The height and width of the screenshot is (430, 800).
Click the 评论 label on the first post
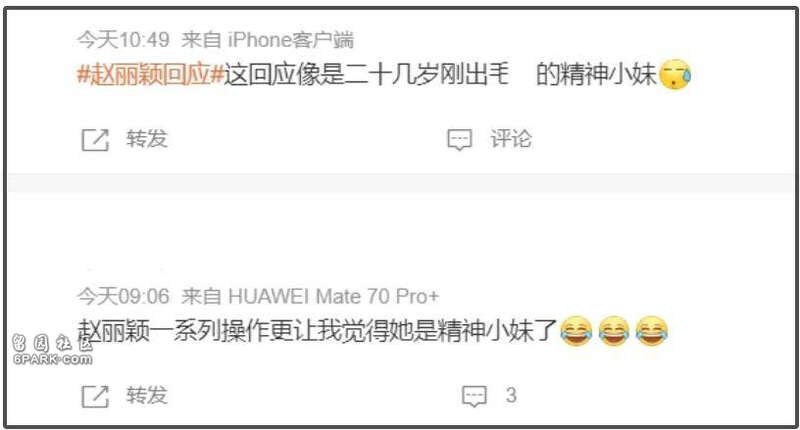click(511, 139)
